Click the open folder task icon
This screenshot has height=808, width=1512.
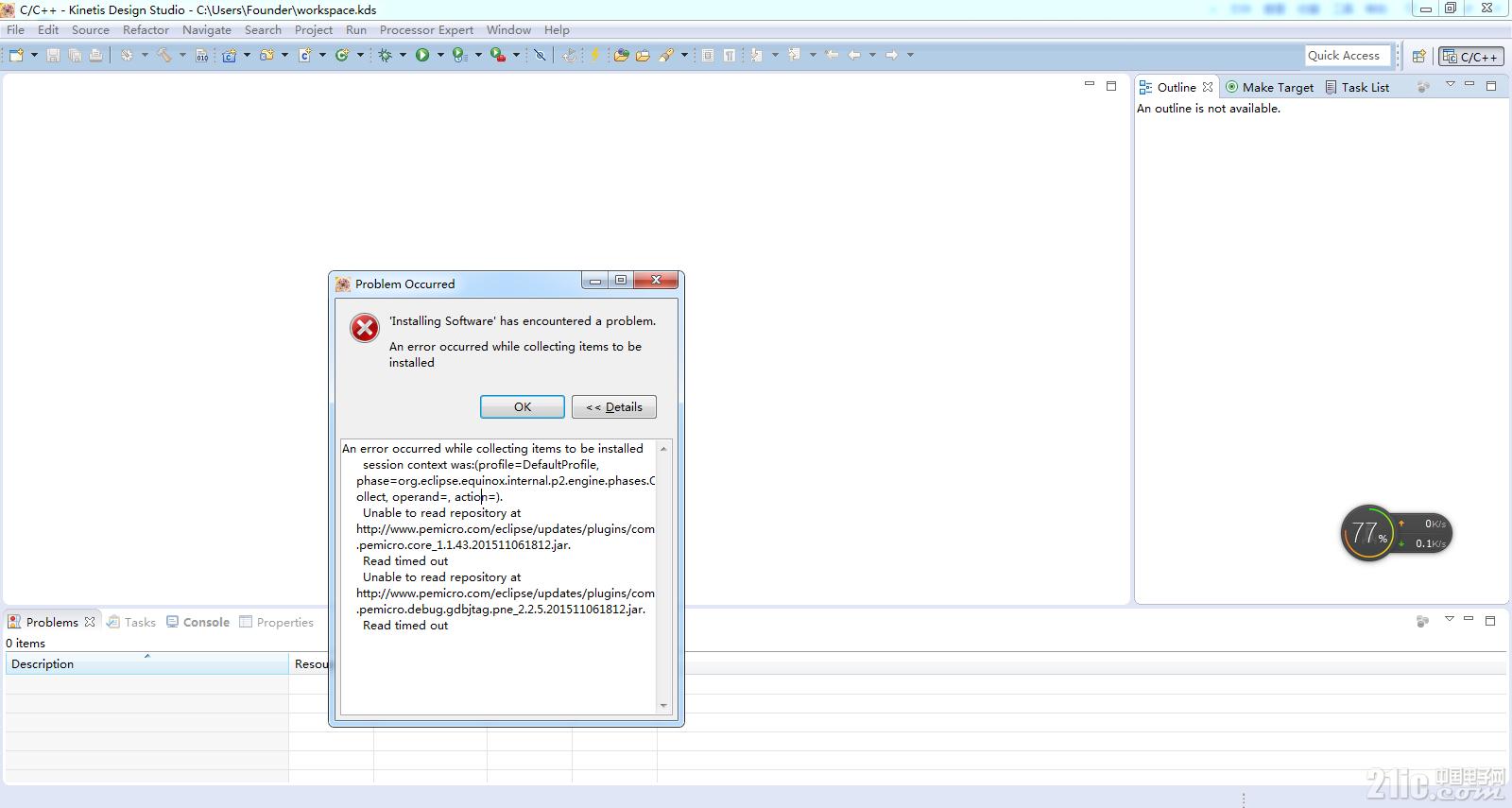(644, 55)
